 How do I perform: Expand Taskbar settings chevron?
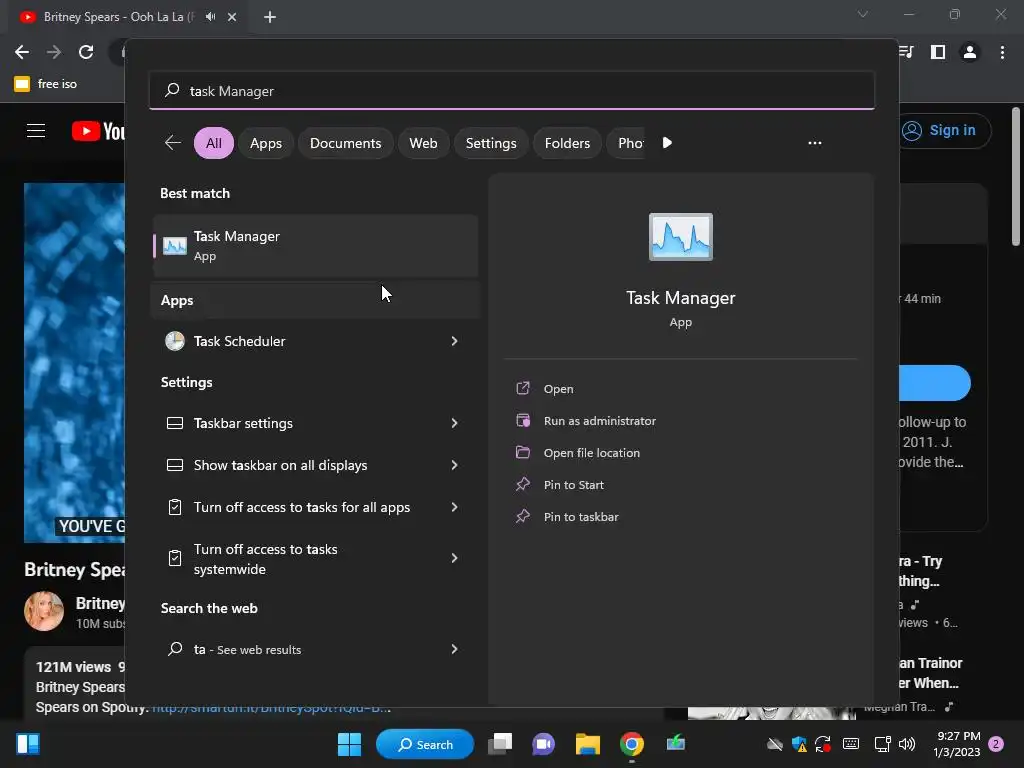coord(455,423)
